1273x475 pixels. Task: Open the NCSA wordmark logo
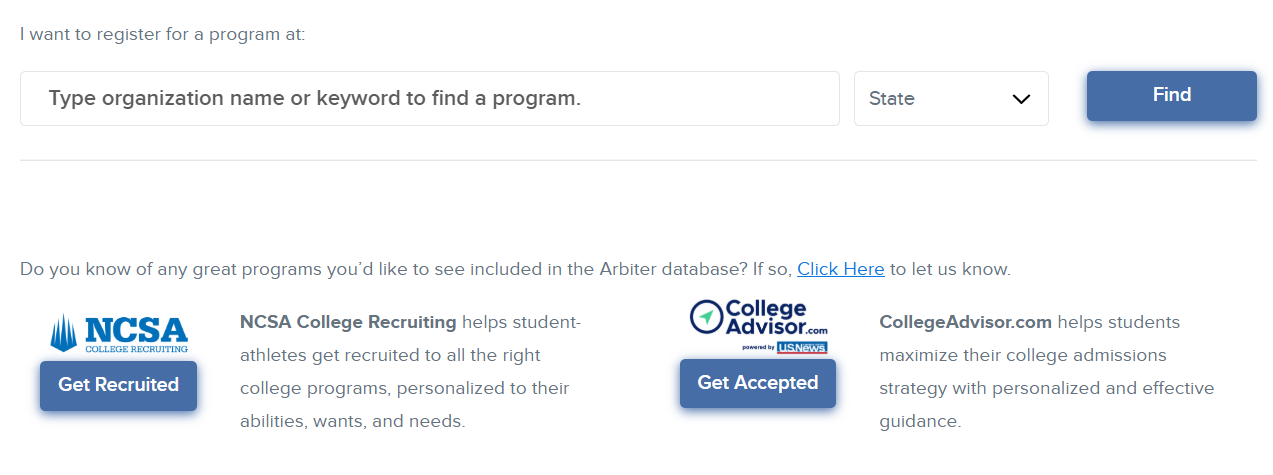click(x=136, y=329)
